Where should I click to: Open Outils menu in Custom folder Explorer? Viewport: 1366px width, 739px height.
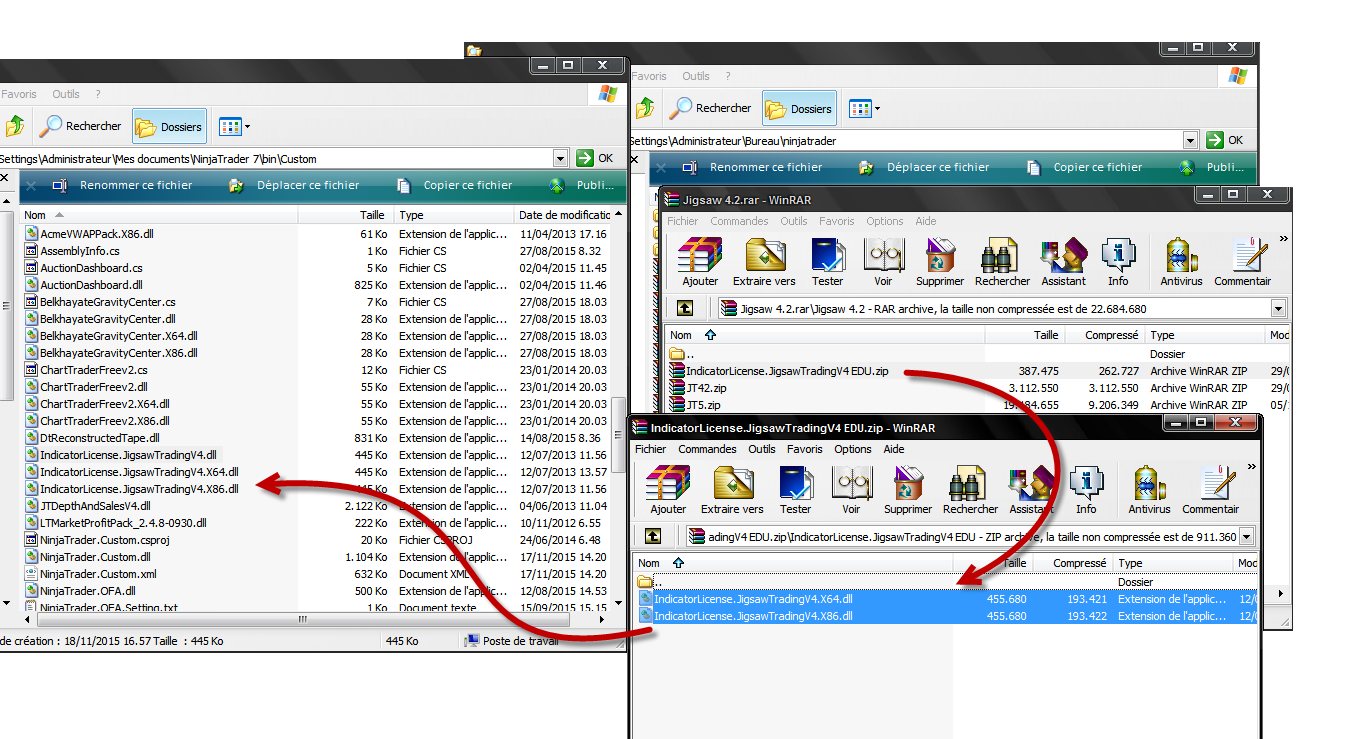(x=66, y=94)
